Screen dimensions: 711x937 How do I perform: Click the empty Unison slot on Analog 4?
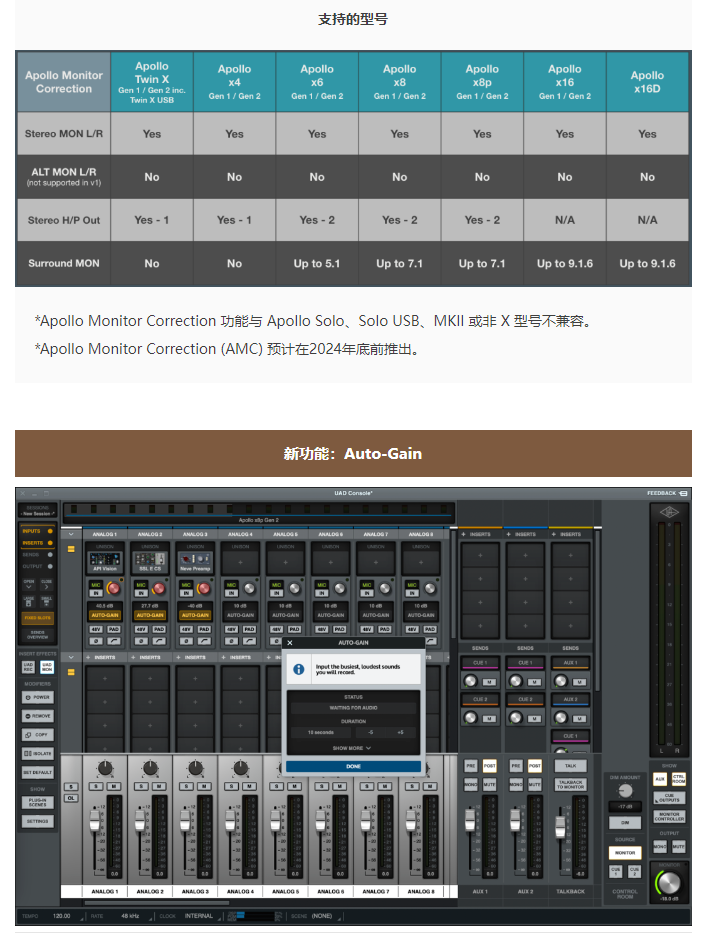point(240,562)
